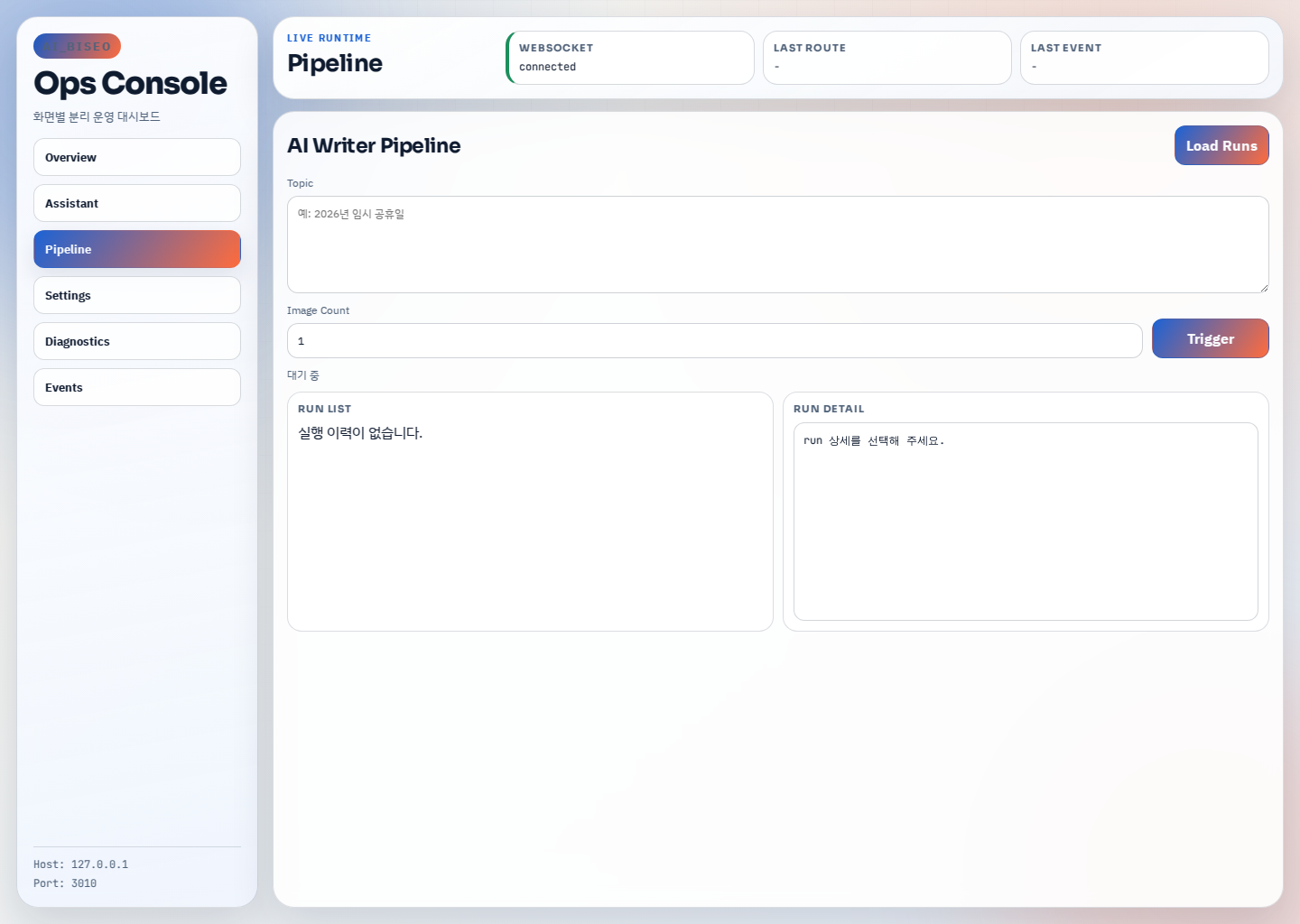Screen dimensions: 1300x924
Task: Go to the Diagnostics panel
Action: point(136,340)
